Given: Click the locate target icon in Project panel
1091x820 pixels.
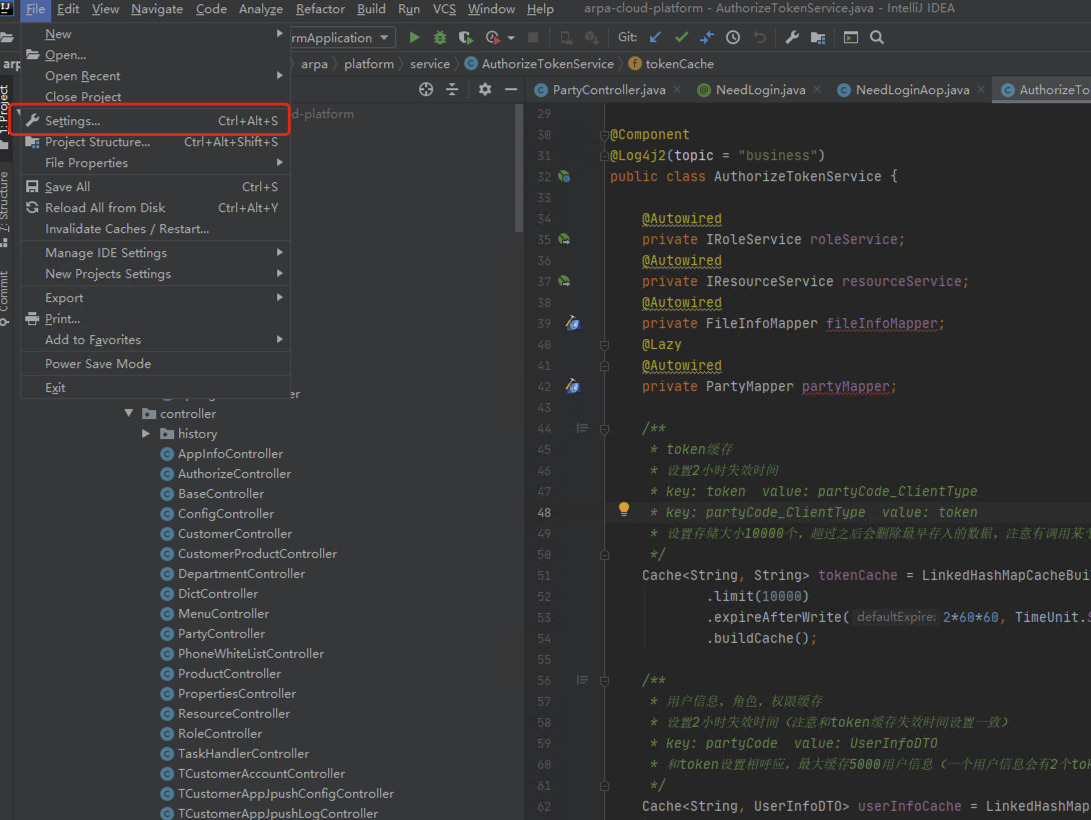Looking at the screenshot, I should (x=426, y=89).
